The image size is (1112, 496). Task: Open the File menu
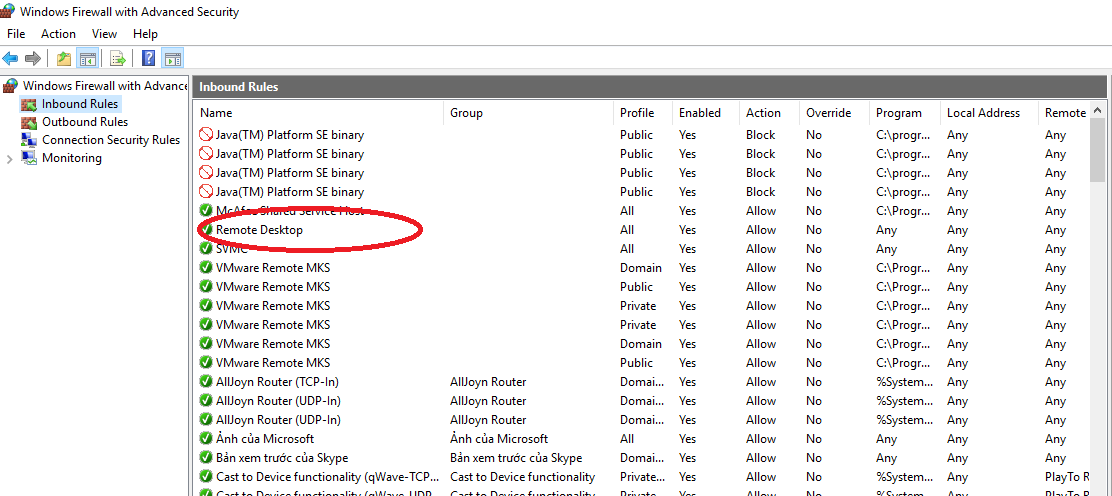pyautogui.click(x=16, y=33)
